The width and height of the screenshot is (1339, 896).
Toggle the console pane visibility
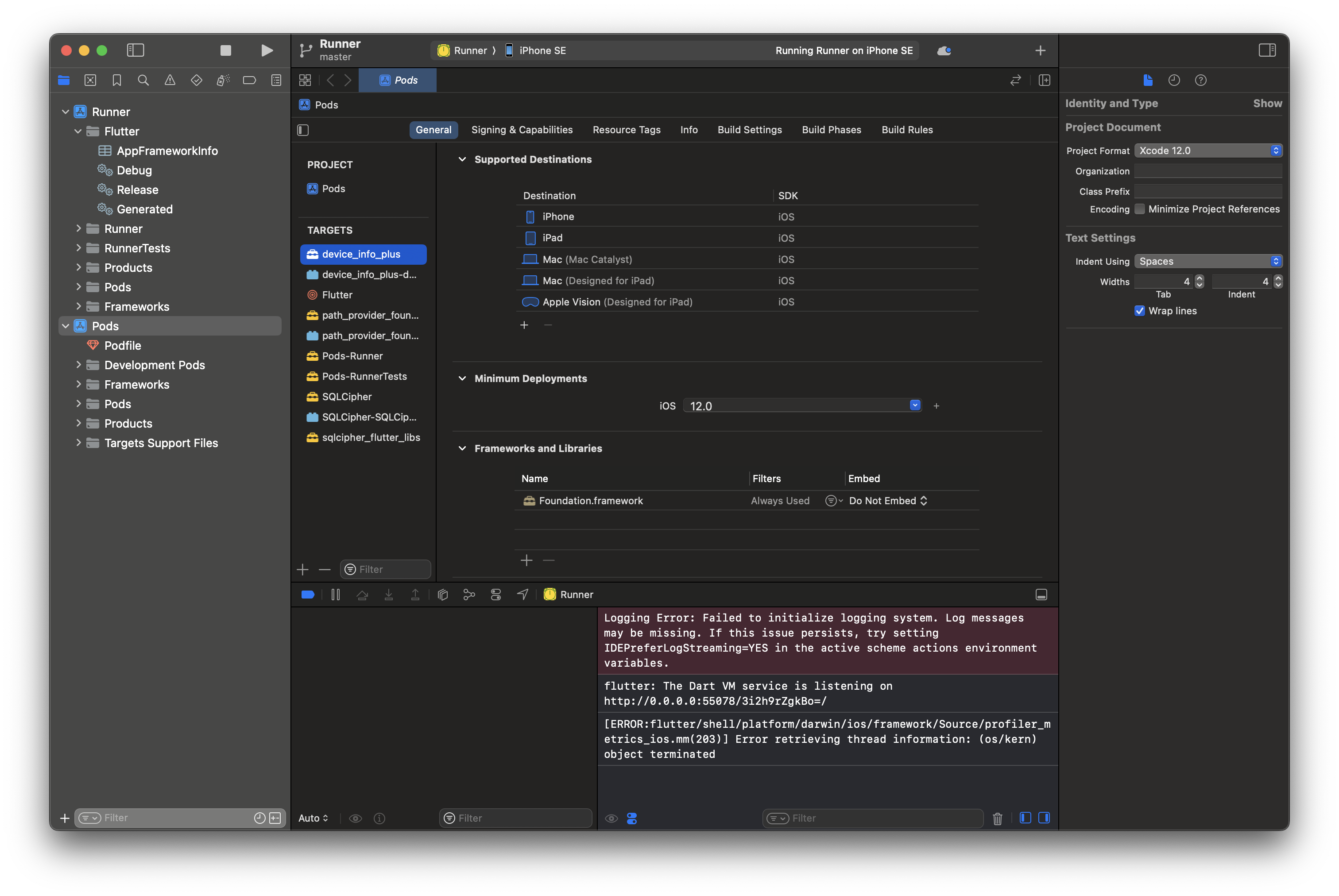[1044, 818]
